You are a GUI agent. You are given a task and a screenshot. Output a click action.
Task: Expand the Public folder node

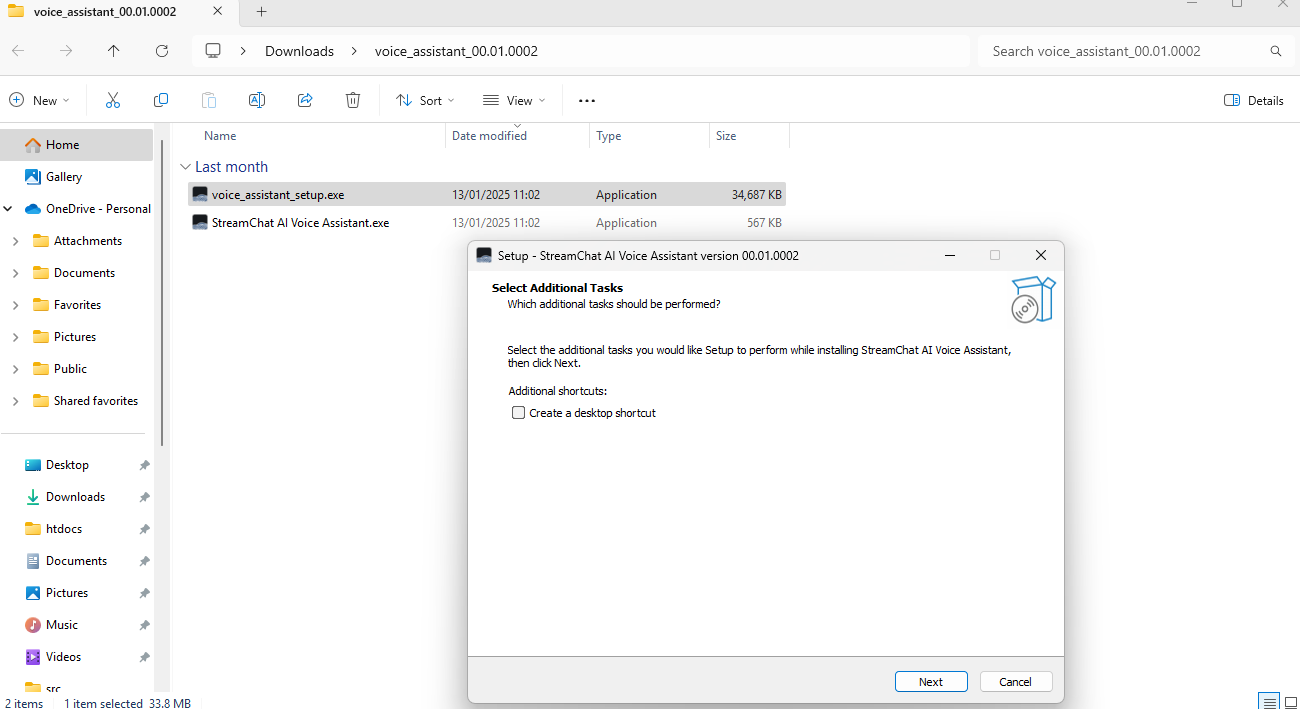point(15,369)
